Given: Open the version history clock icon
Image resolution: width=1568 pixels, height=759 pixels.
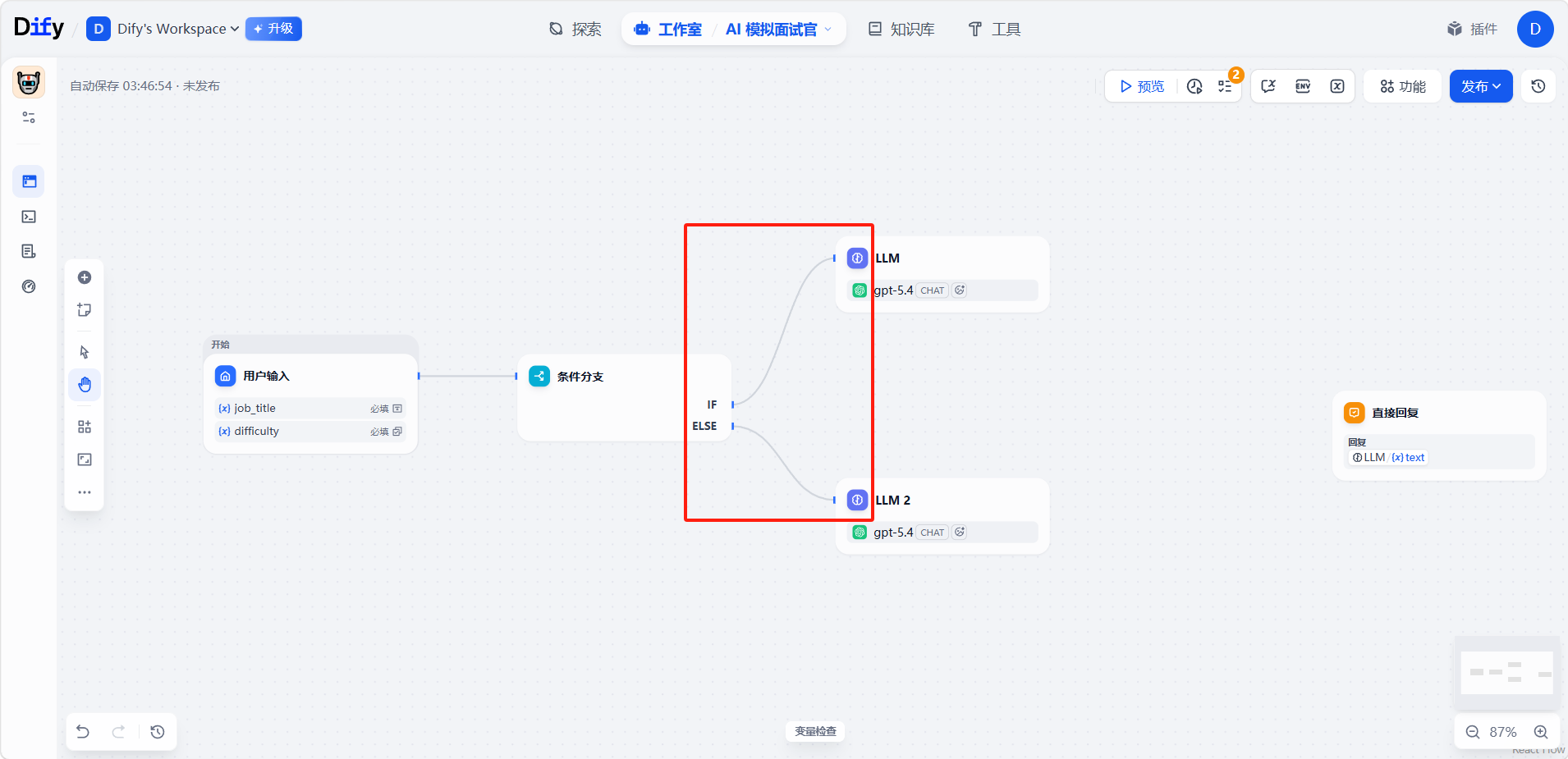Looking at the screenshot, I should (1538, 86).
